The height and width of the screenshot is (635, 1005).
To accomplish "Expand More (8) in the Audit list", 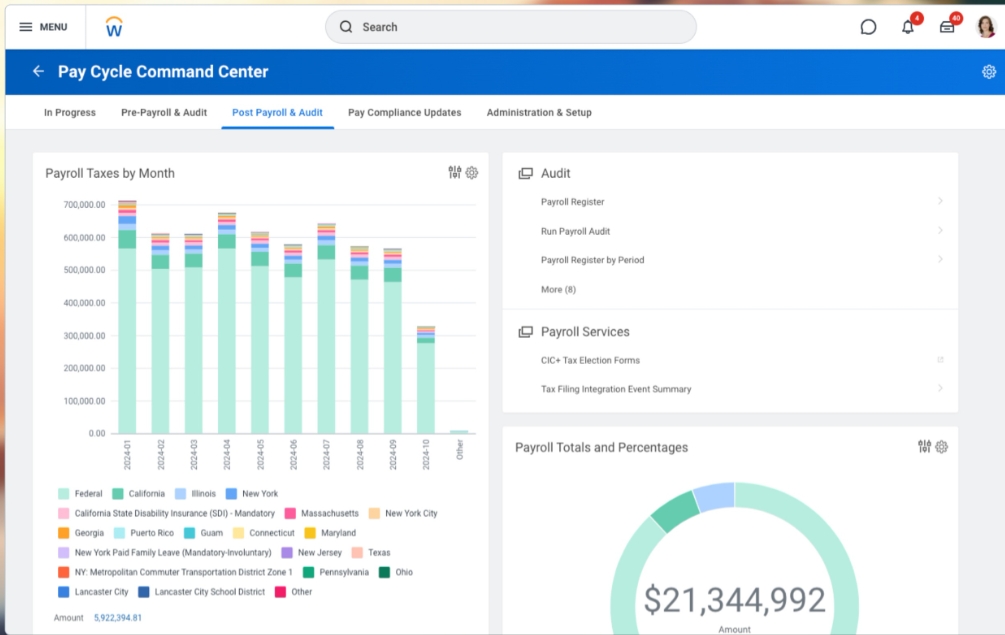I will 558,290.
